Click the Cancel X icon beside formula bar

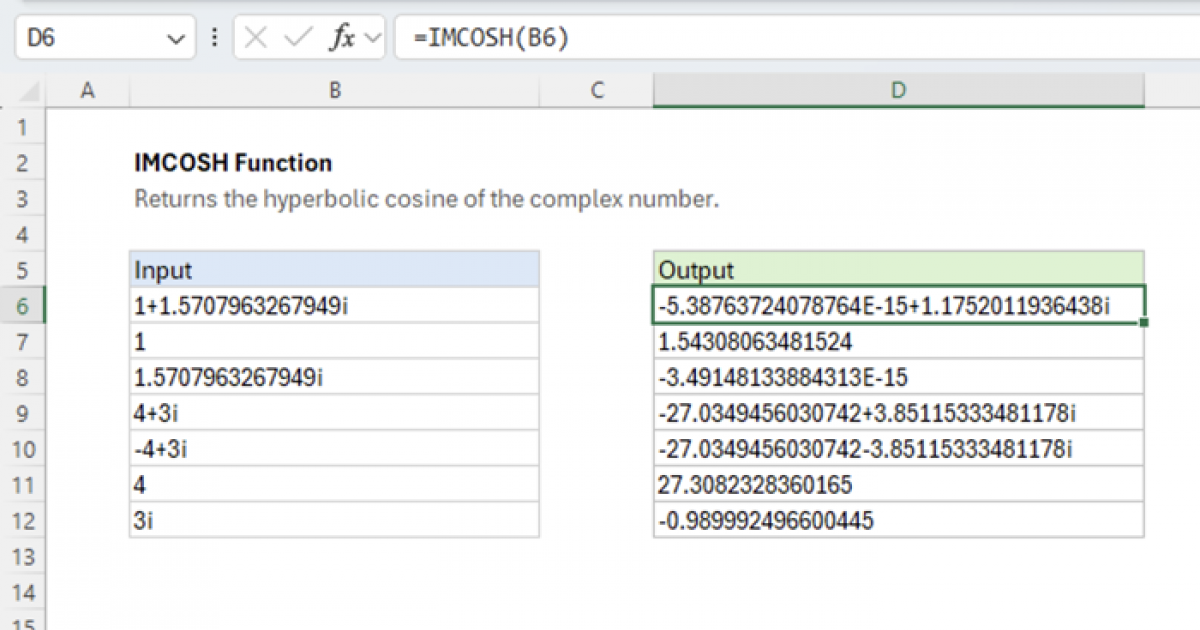coord(256,37)
